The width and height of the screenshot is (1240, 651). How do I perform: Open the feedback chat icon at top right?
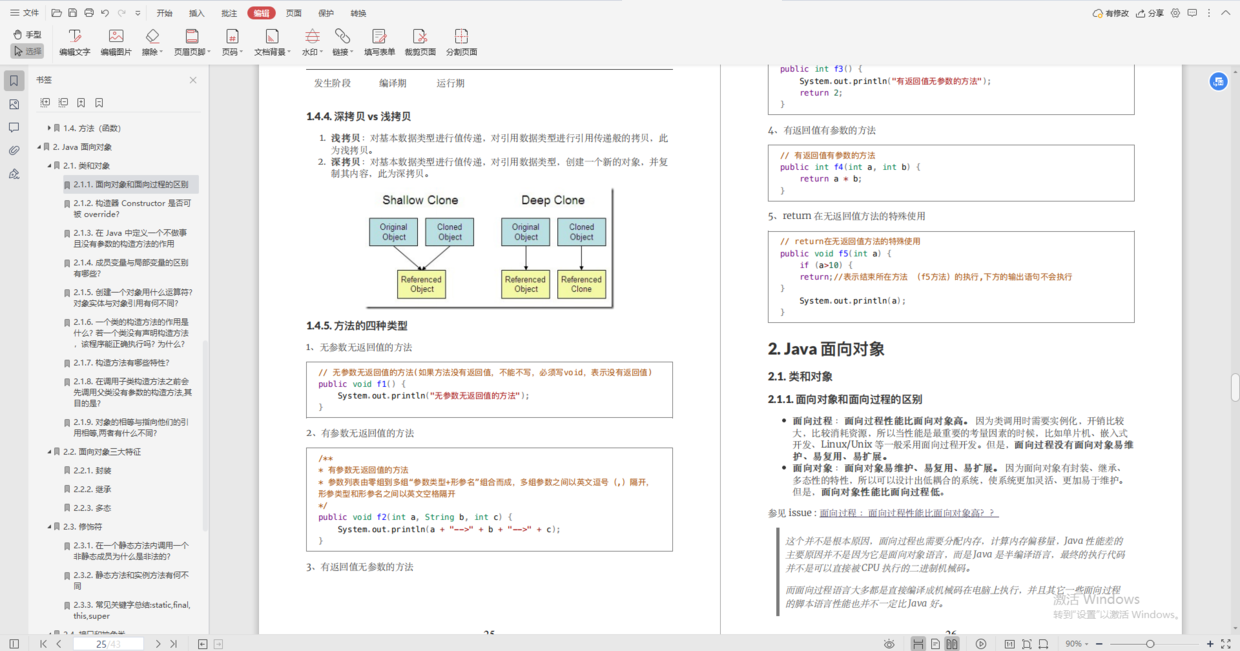point(1192,13)
